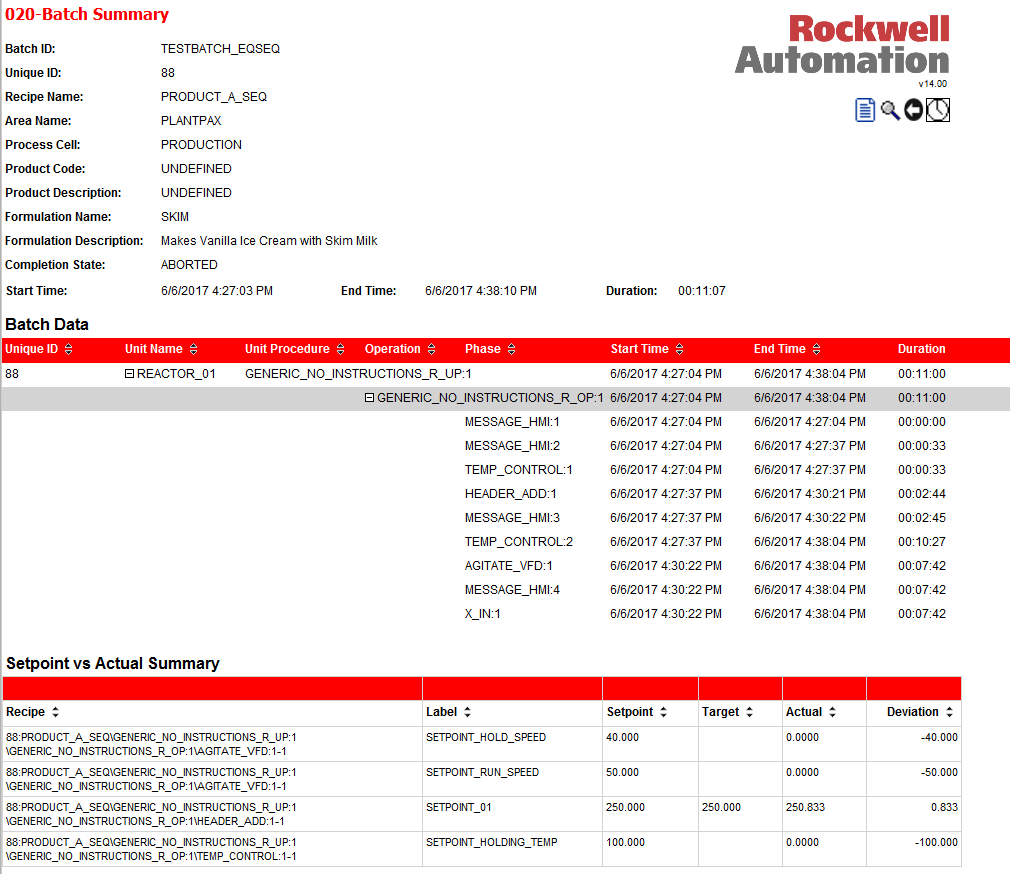
Task: Collapse GENERIC_NO_INSTRUCTIONS_R_OP:1 operation row
Action: tap(369, 398)
